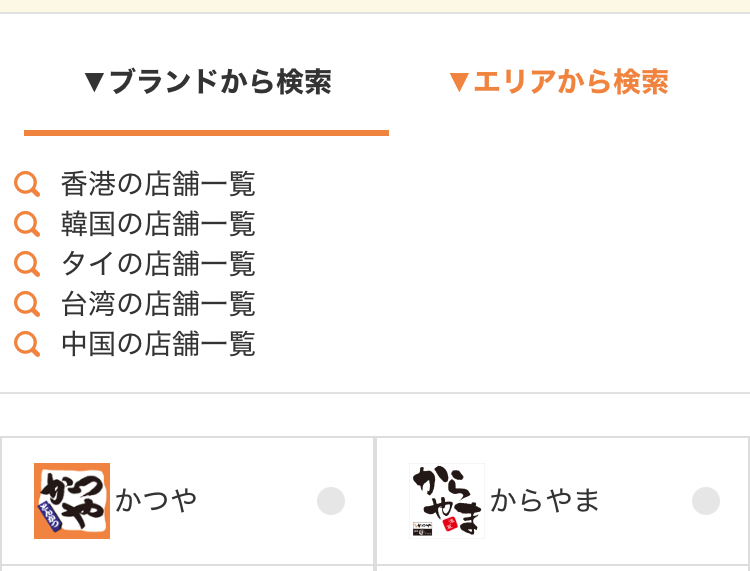Viewport: 750px width, 571px height.
Task: Click the magnifier icon beside 台湾の店舗一覧
Action: click(27, 304)
